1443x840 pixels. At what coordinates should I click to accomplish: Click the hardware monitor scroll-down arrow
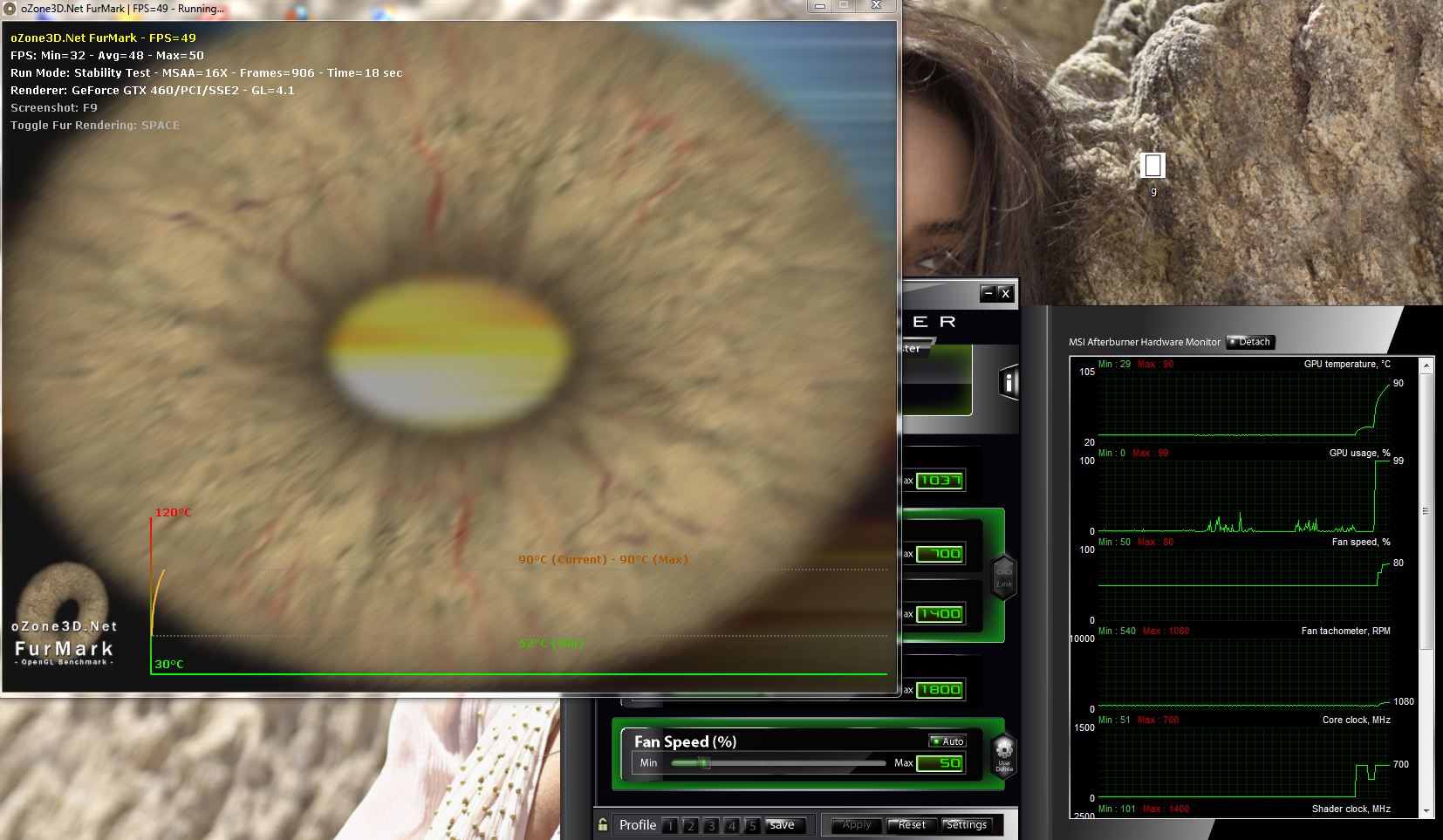point(1426,810)
